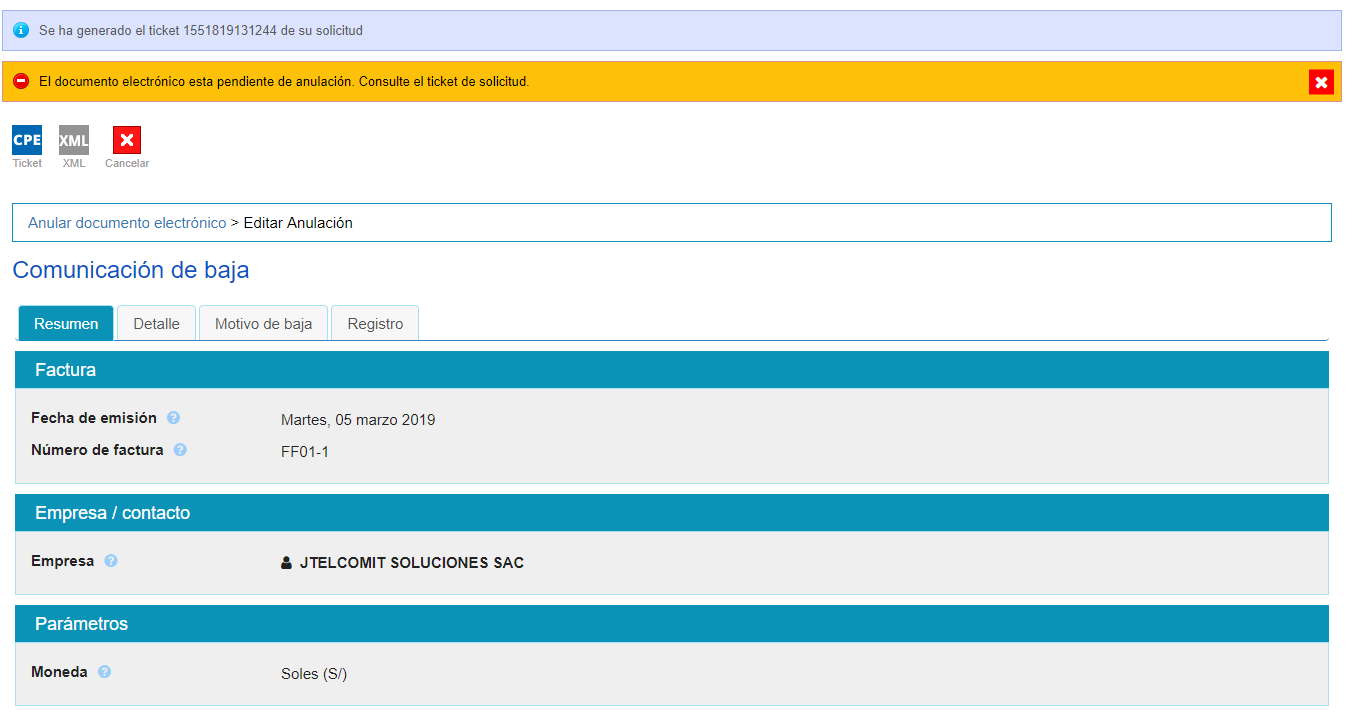Viewport: 1345px width, 715px height.
Task: Download the XML file icon
Action: coord(74,140)
